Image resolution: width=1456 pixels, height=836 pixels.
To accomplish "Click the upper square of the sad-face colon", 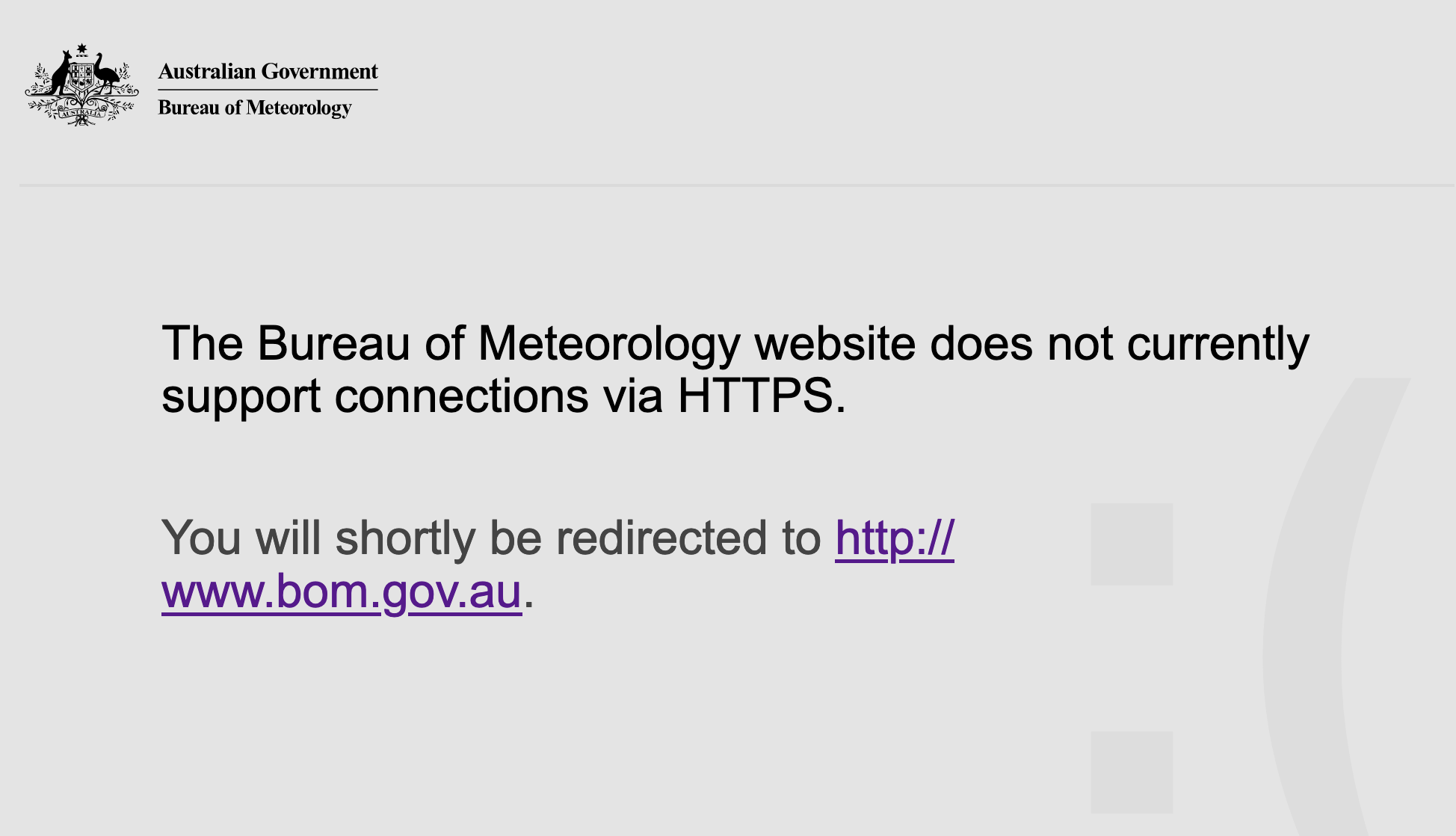I will click(x=1132, y=544).
